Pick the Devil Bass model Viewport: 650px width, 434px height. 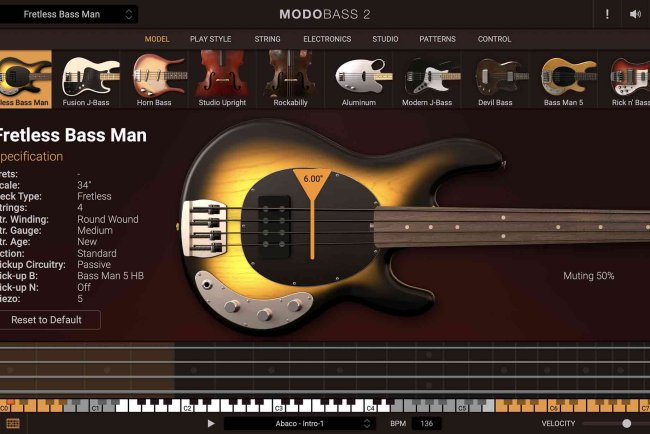[495, 79]
